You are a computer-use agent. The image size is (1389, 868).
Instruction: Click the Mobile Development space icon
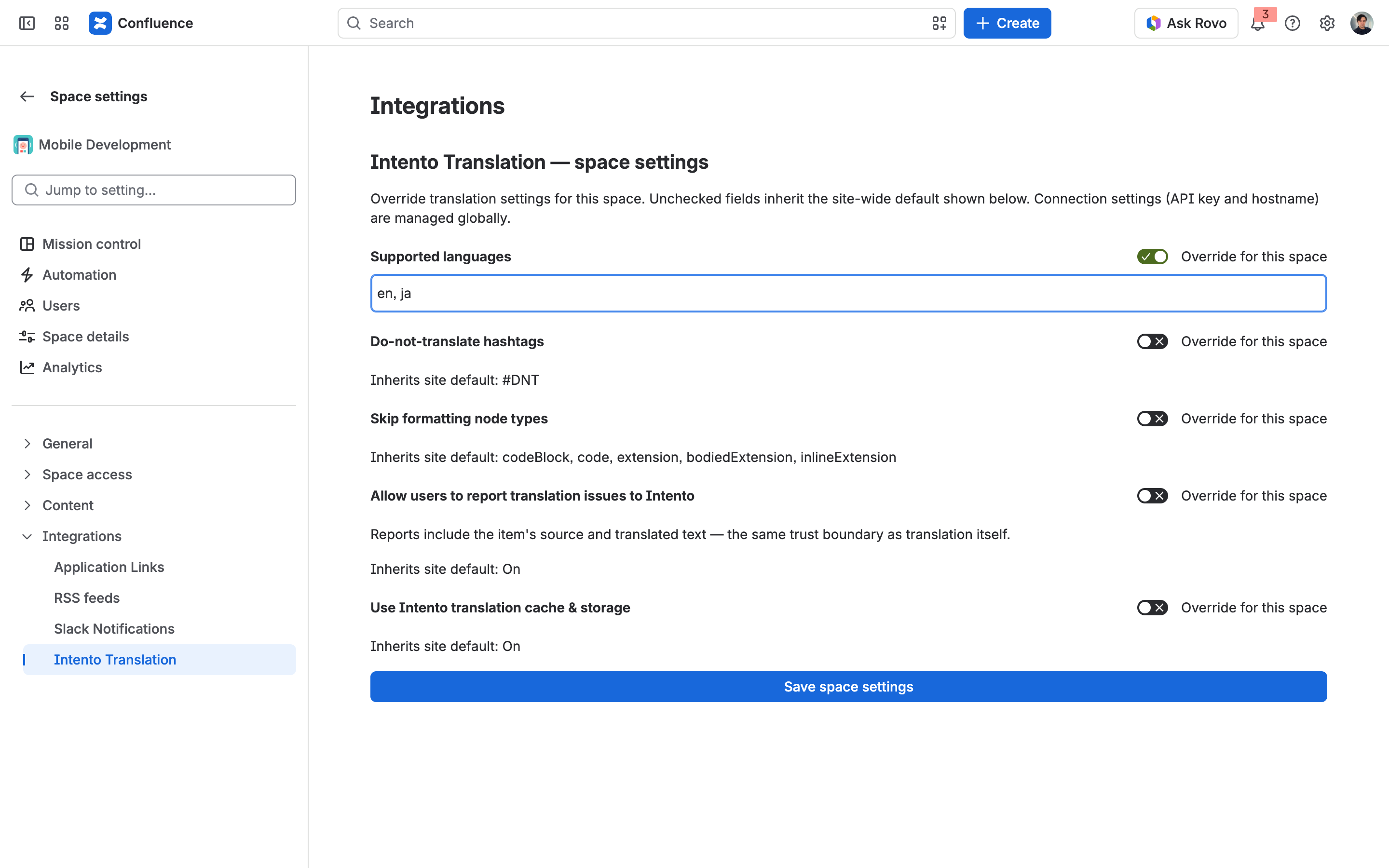tap(23, 145)
